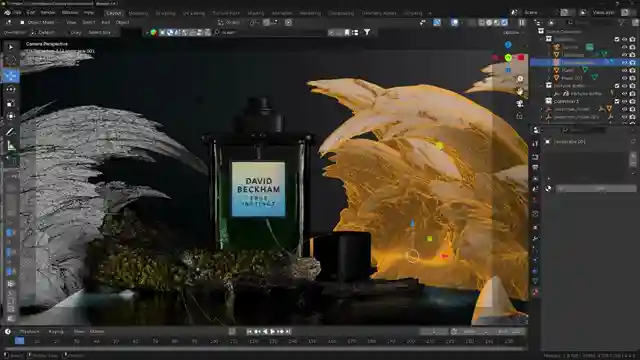Click the red X axis gizmo ball
This screenshot has height=360, width=640.
521,58
